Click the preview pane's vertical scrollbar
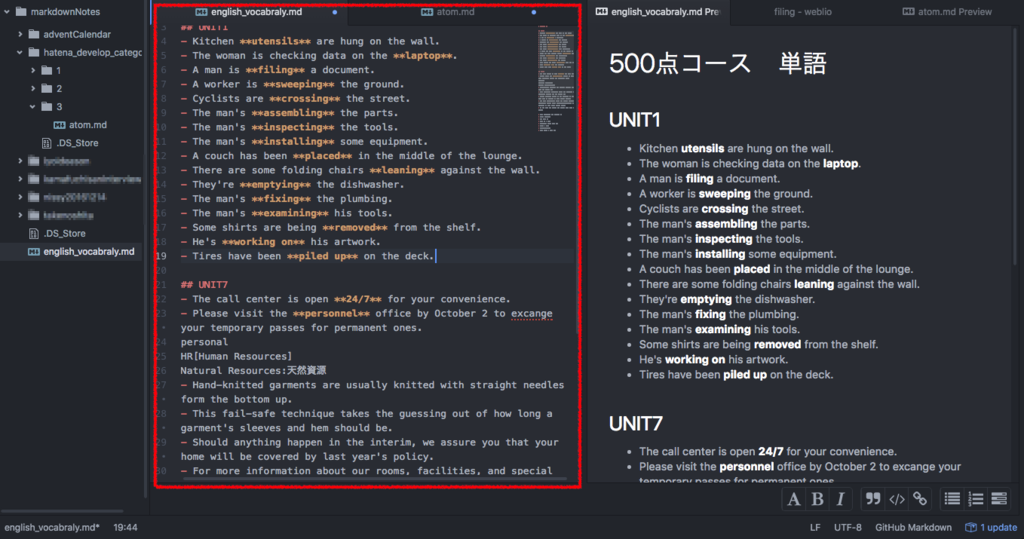Screen dimensions: 1024x539 tap(1017, 147)
